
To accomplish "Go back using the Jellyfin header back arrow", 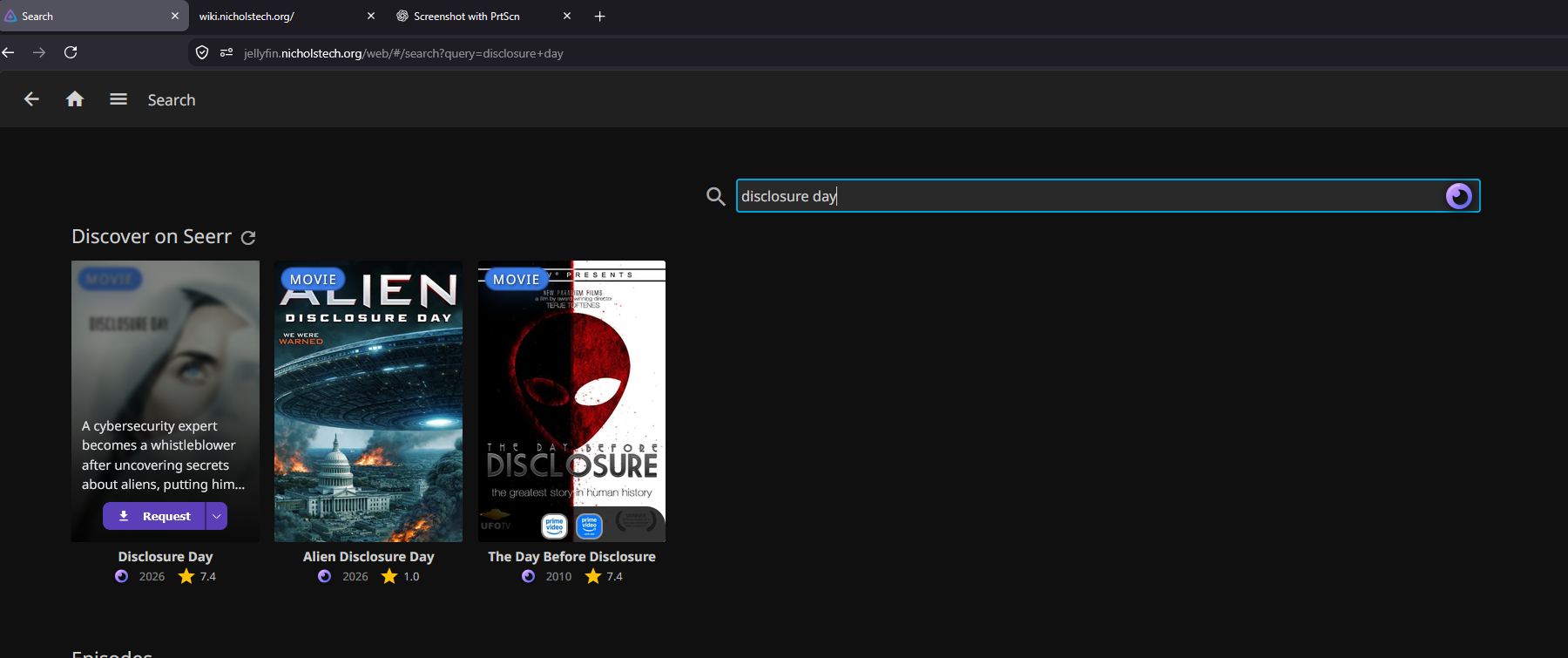I will click(31, 99).
